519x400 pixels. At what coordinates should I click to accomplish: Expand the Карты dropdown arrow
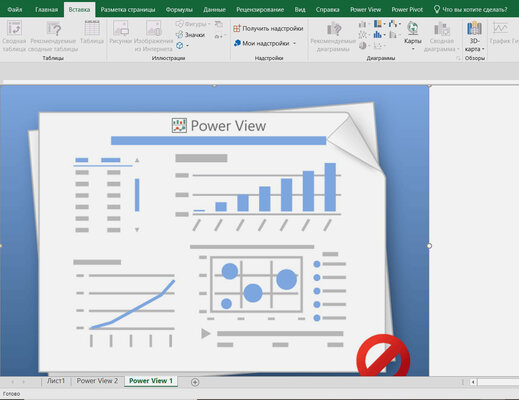413,49
